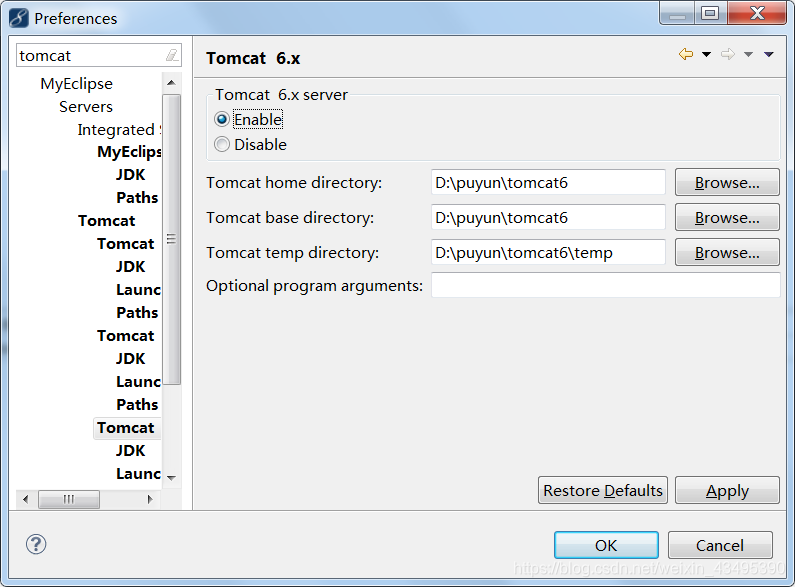Select MyEclipse tree node
795x587 pixels.
(x=77, y=84)
